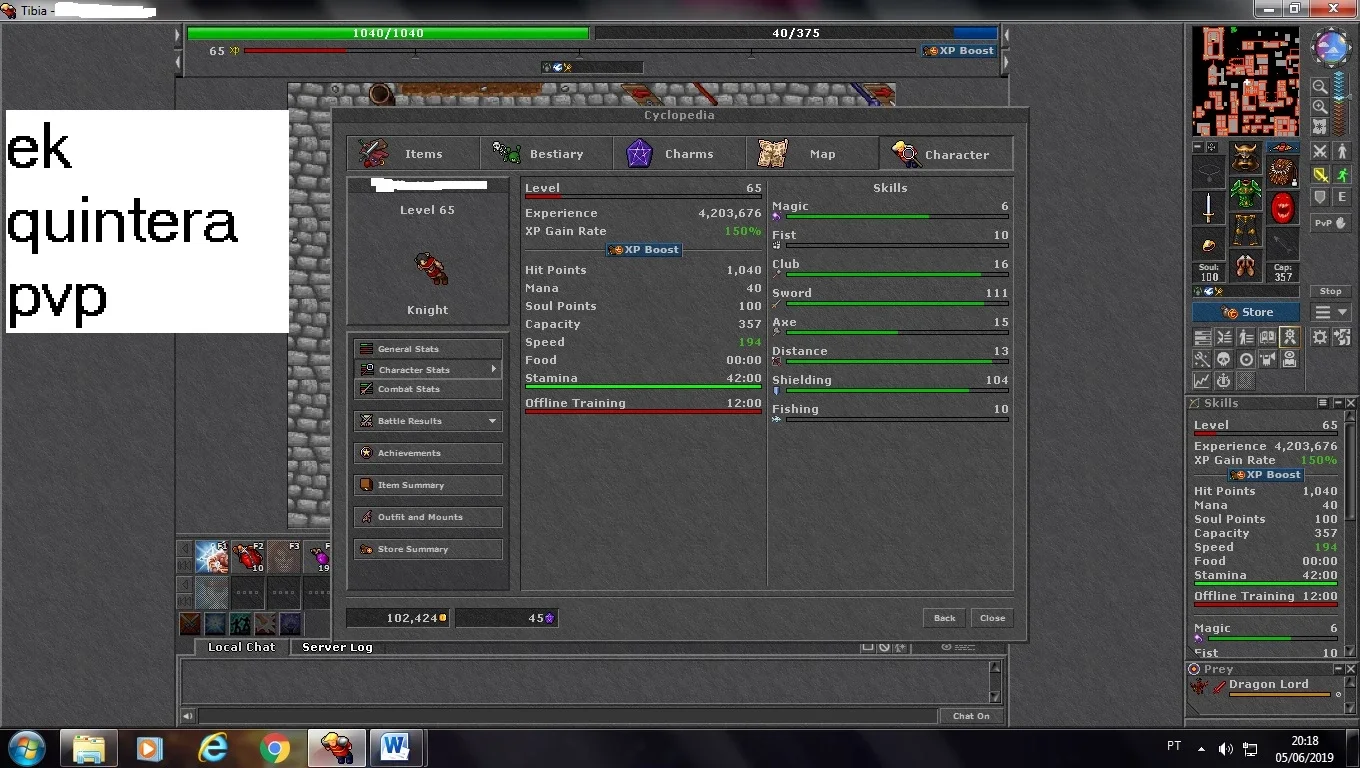Open Outfit and Mounts section
Screen dimensions: 1360x768
point(427,517)
